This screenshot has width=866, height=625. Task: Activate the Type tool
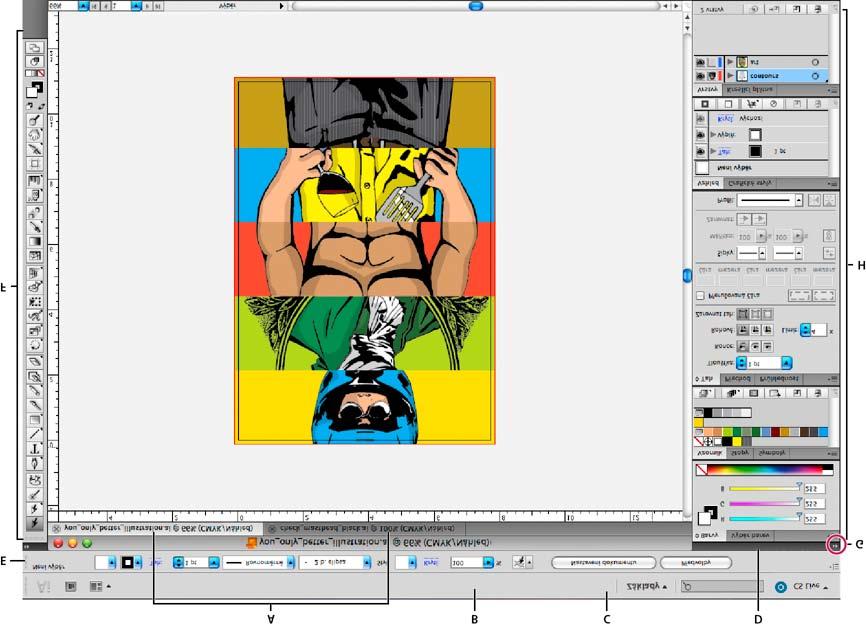click(35, 449)
